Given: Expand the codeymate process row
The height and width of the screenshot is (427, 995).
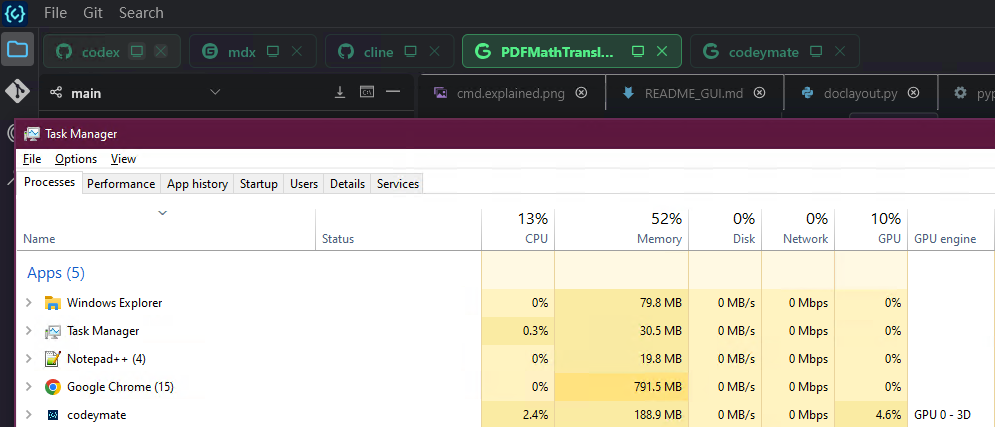Looking at the screenshot, I should [28, 414].
